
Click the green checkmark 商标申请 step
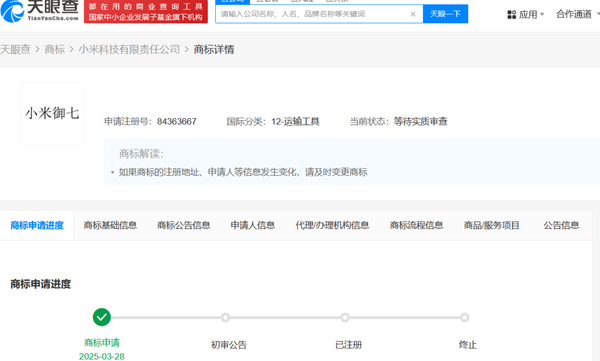(x=102, y=317)
